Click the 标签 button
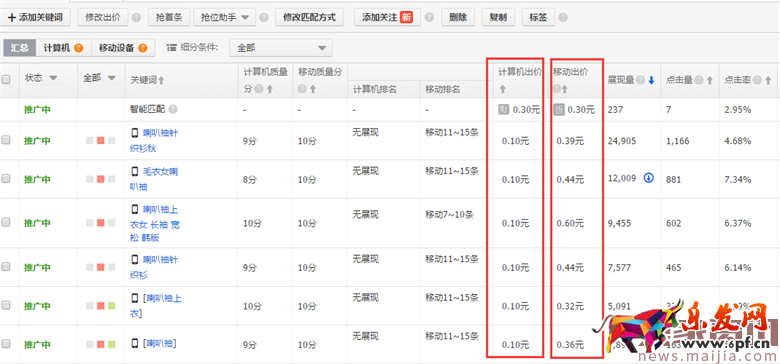Screen dimensions: 780x364 [x=538, y=18]
